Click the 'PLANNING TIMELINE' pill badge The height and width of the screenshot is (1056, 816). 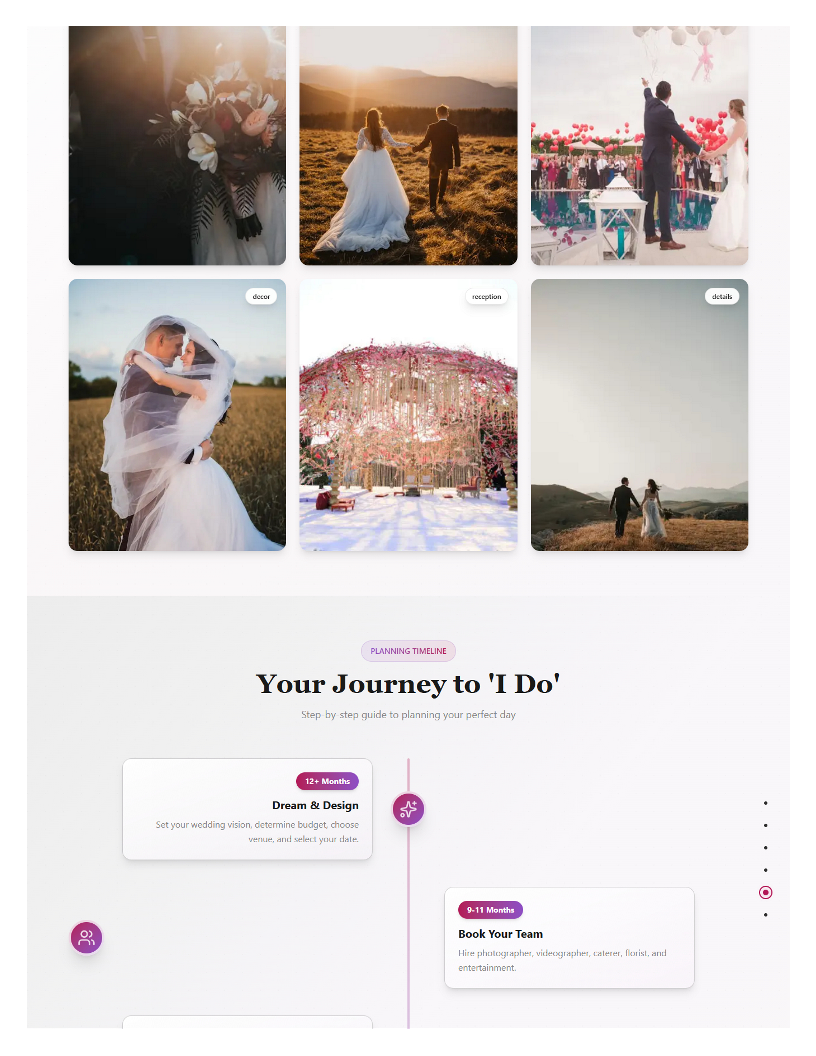[x=408, y=651]
